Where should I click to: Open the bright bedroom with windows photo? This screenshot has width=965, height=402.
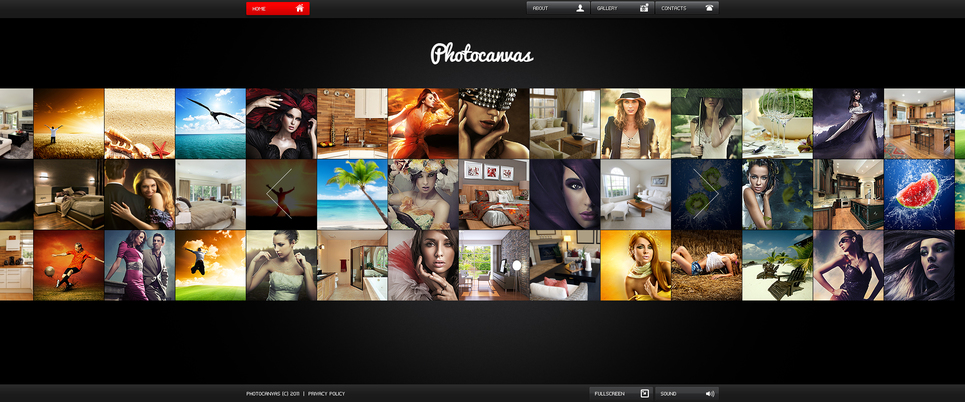click(x=210, y=195)
